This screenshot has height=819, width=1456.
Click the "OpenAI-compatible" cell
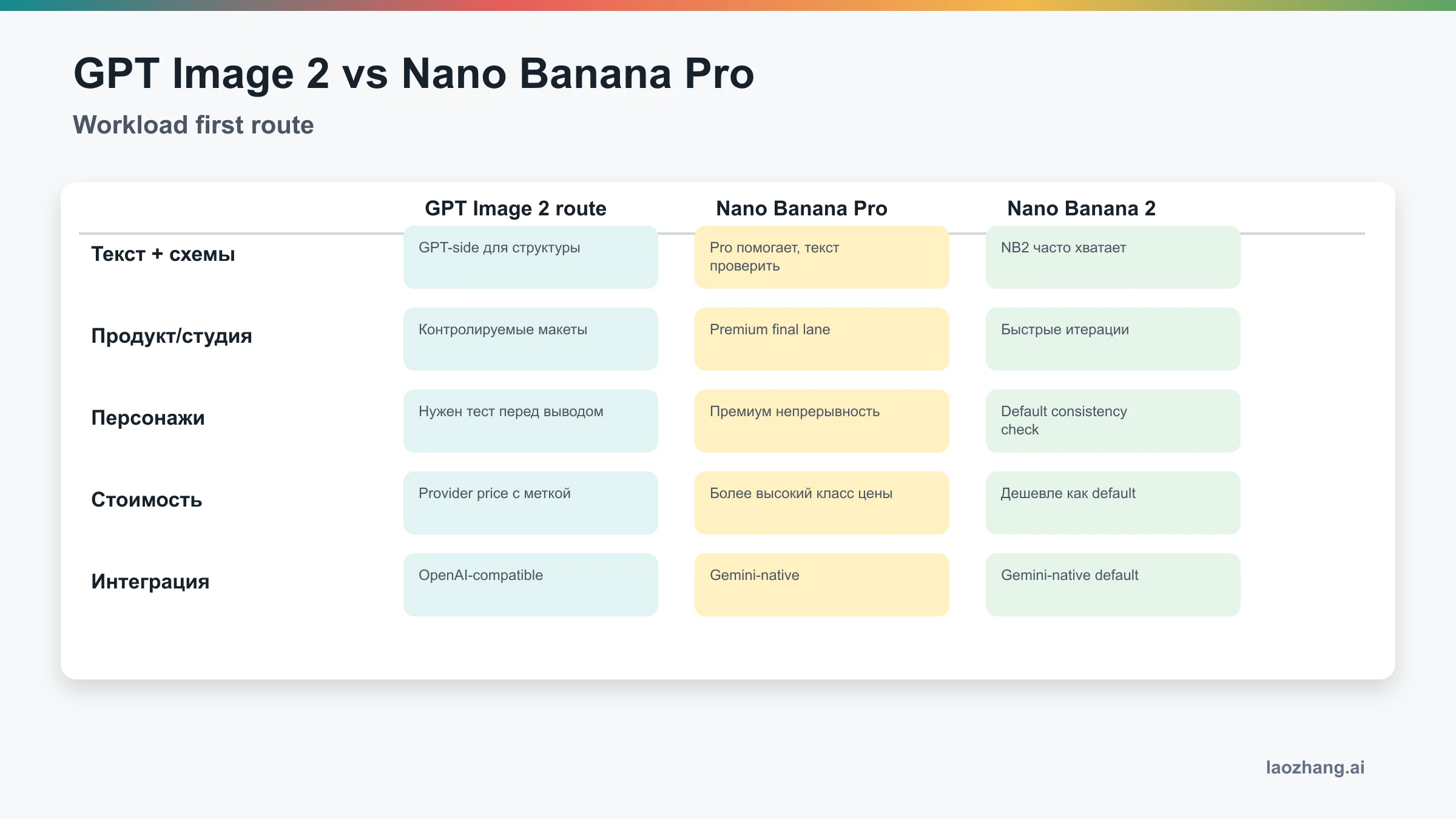[x=530, y=585]
